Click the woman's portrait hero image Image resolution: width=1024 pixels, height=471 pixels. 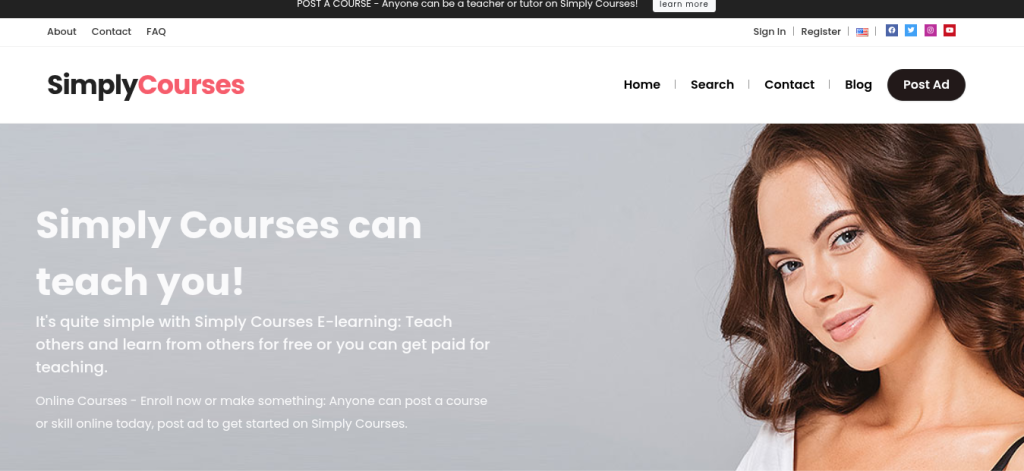[x=872, y=297]
